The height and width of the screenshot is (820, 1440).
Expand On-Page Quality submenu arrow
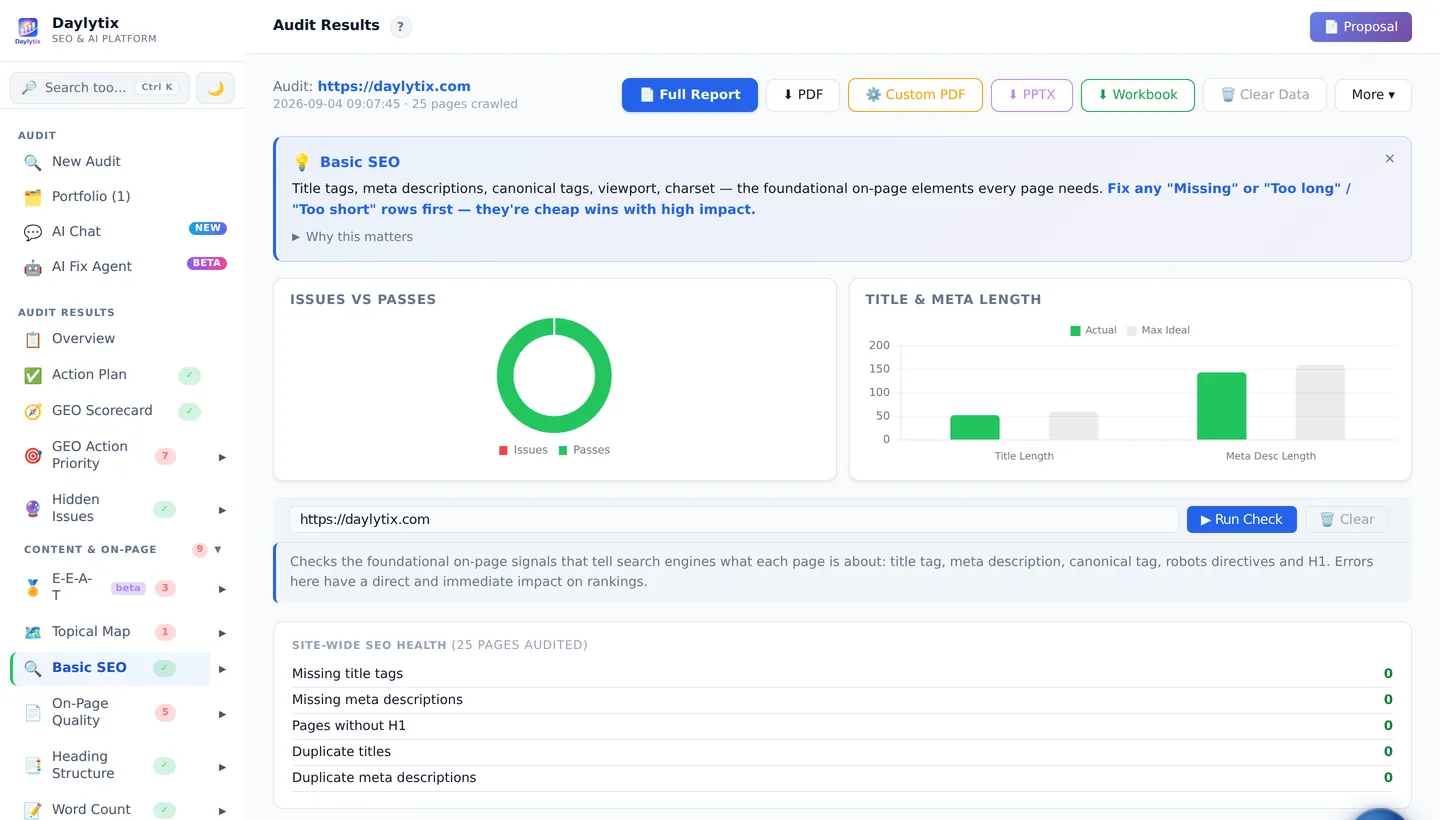pos(222,714)
